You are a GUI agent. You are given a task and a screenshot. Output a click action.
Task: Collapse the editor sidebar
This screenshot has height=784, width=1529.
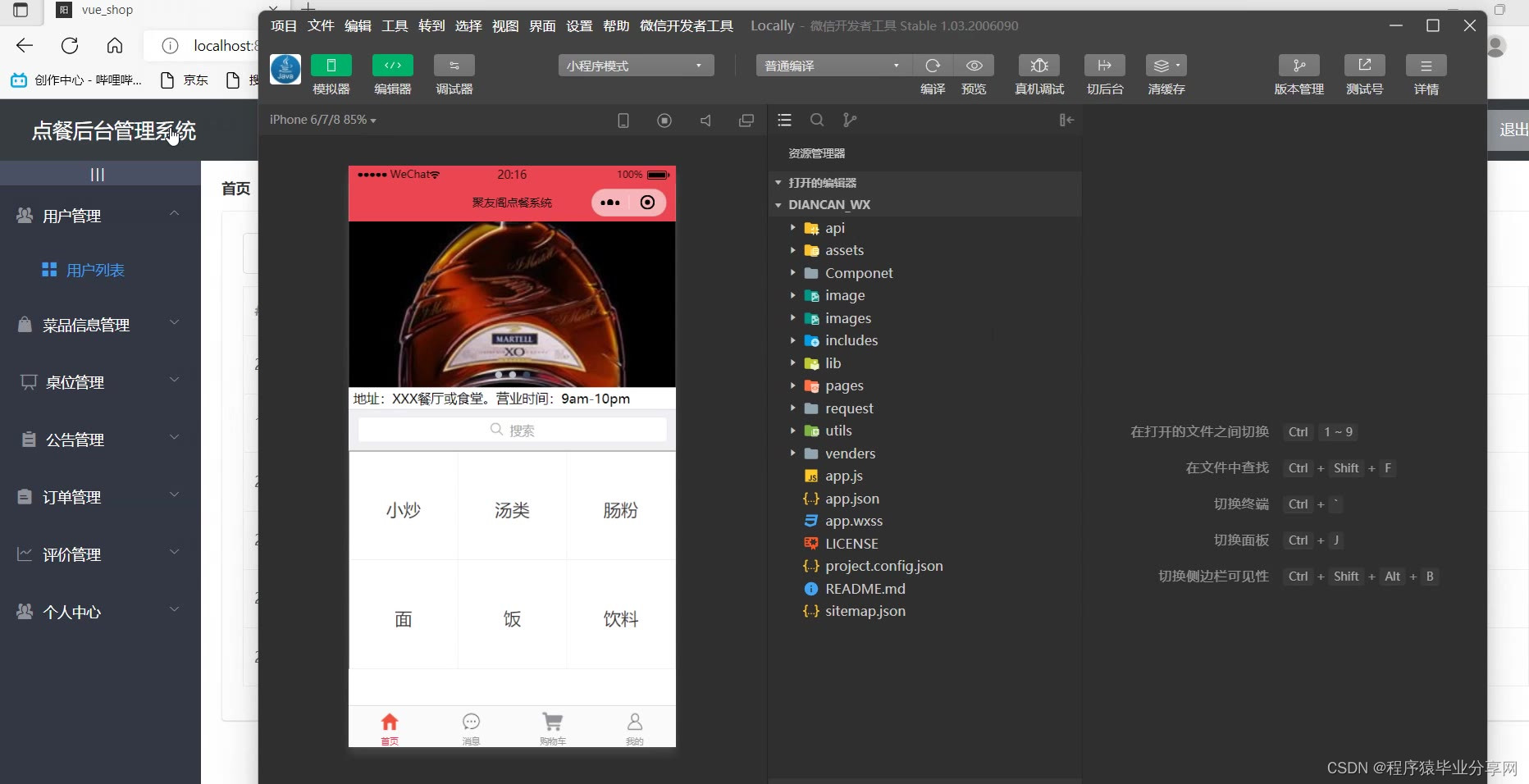pos(1066,121)
